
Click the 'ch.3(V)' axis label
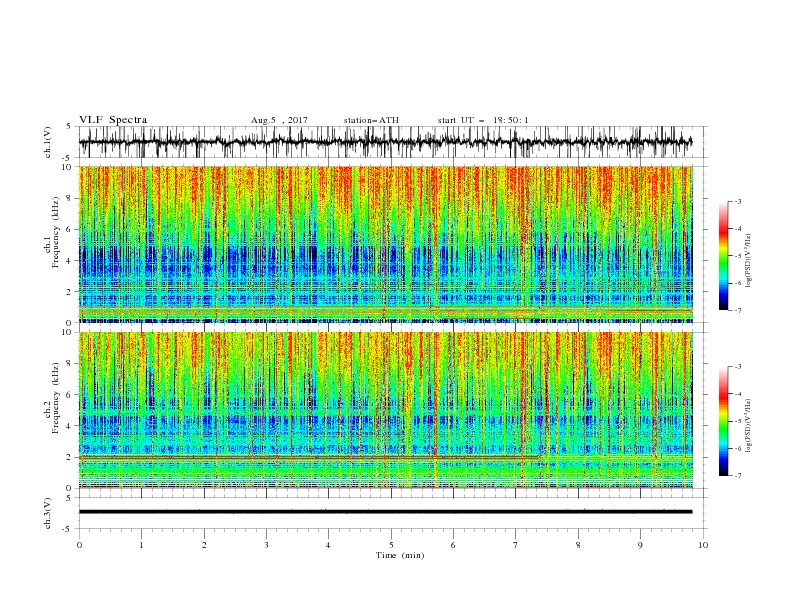click(x=48, y=513)
